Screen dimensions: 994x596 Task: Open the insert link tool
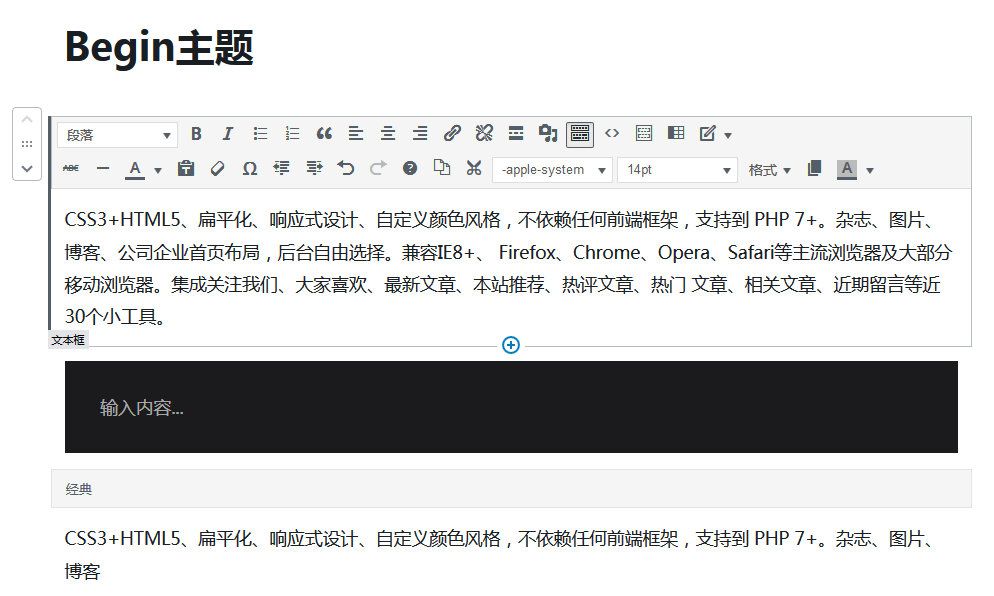point(452,133)
